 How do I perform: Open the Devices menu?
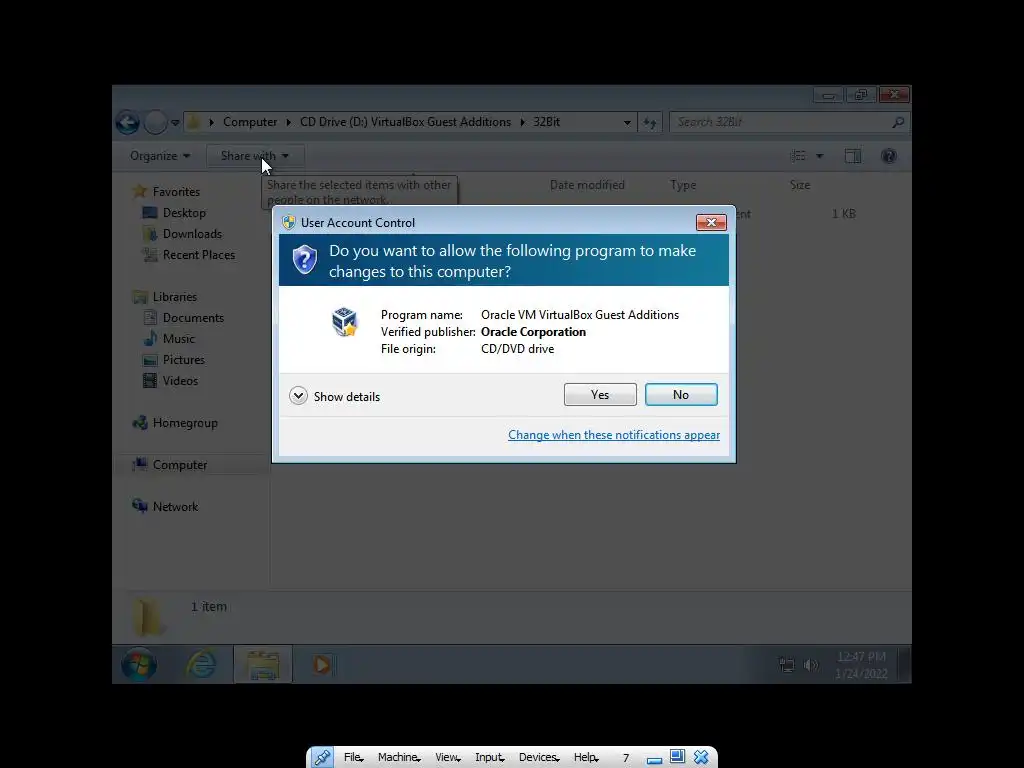tap(539, 758)
